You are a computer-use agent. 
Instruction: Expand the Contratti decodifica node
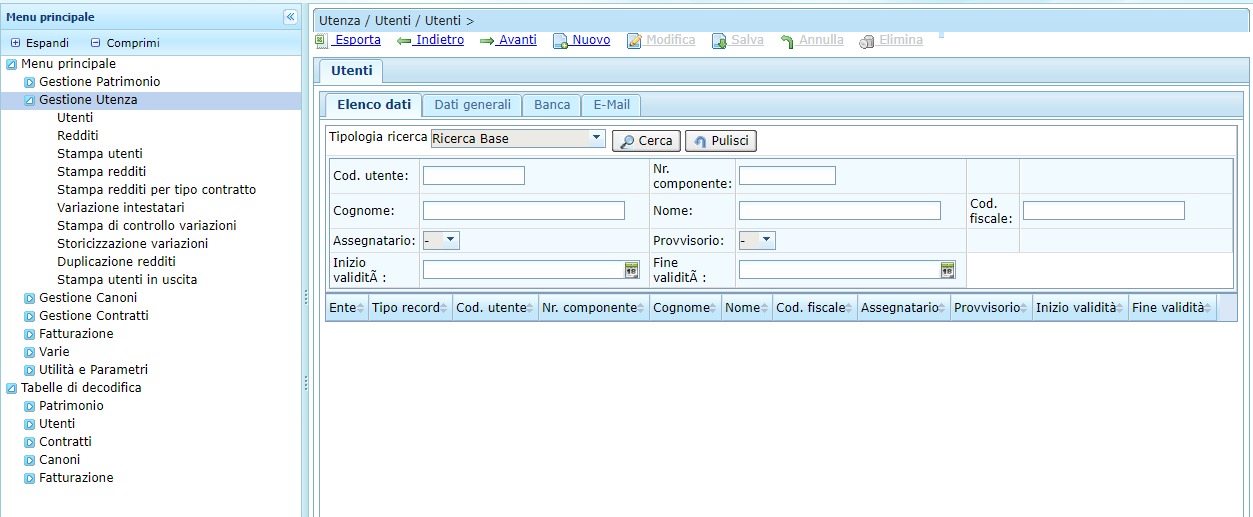[30, 442]
